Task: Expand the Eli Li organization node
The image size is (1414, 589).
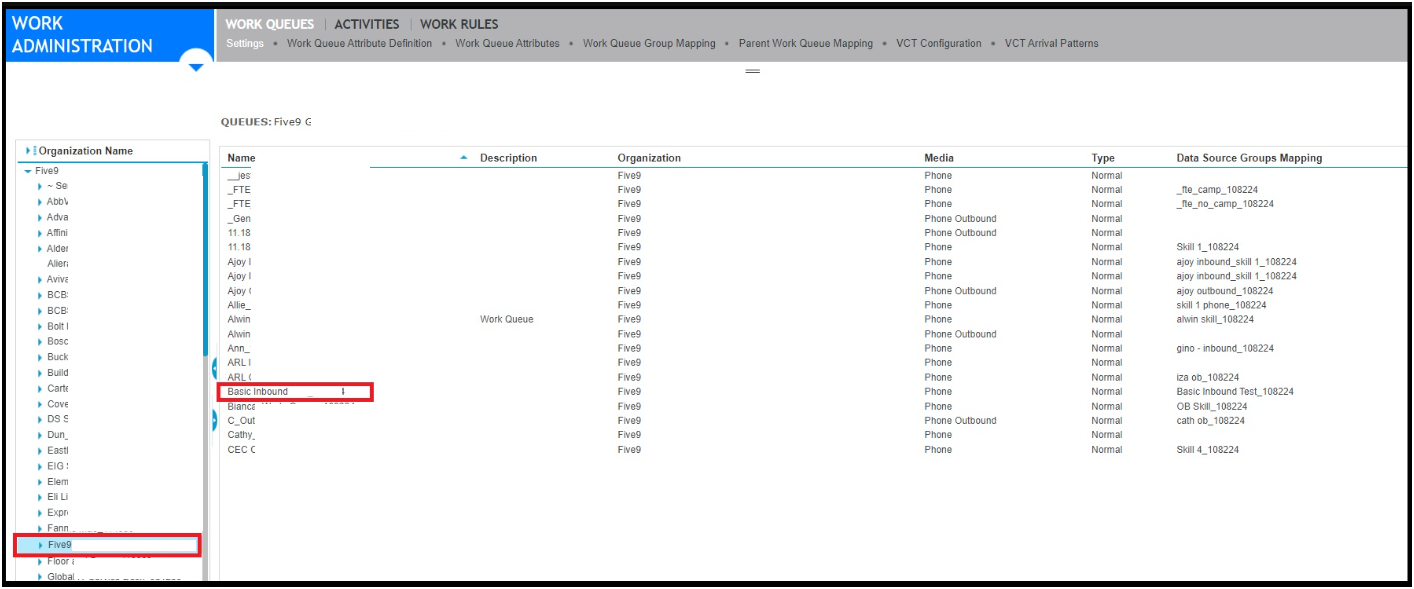Action: tap(40, 497)
